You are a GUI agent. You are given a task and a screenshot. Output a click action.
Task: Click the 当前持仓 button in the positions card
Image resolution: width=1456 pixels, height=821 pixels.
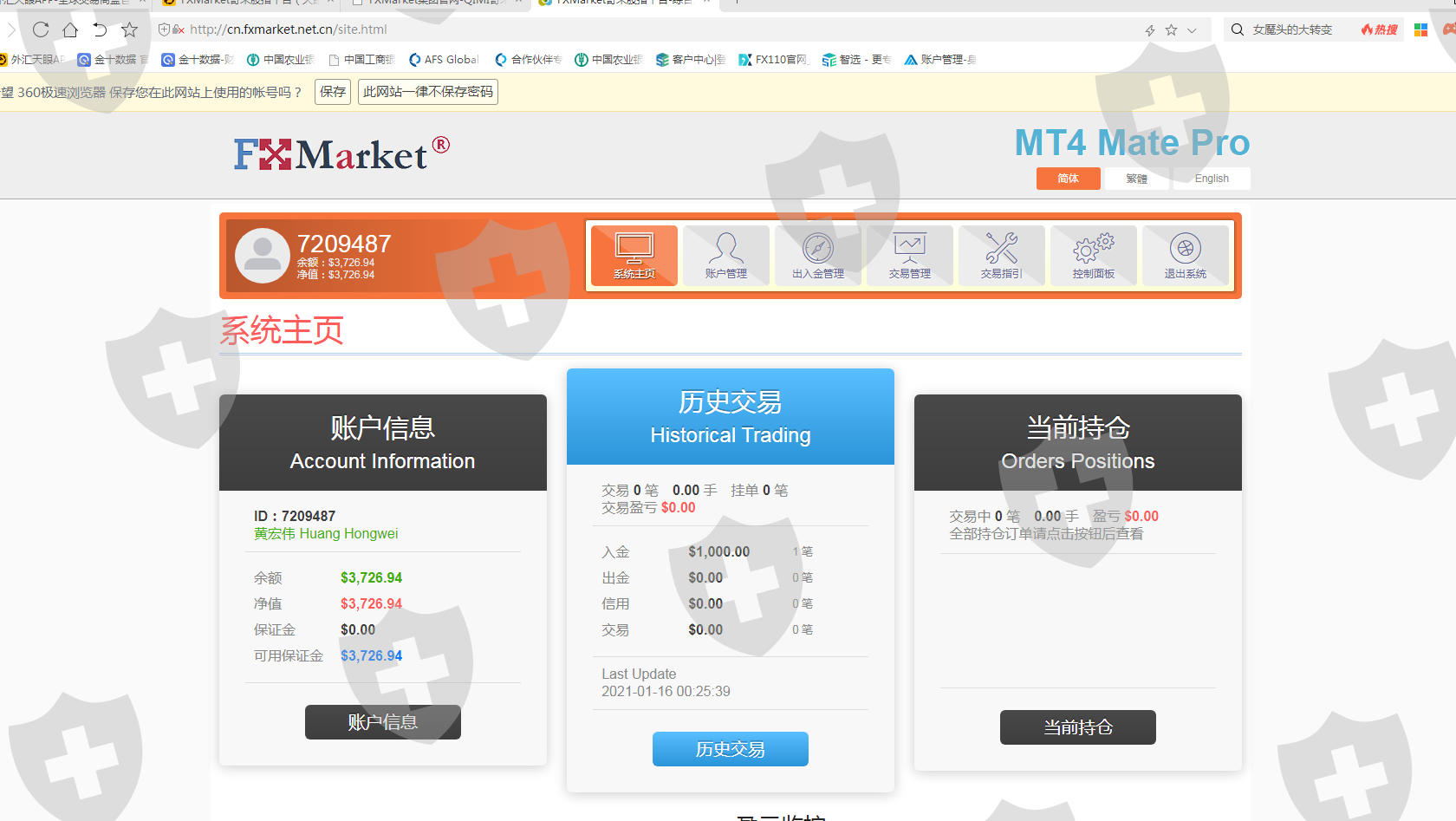coord(1078,727)
